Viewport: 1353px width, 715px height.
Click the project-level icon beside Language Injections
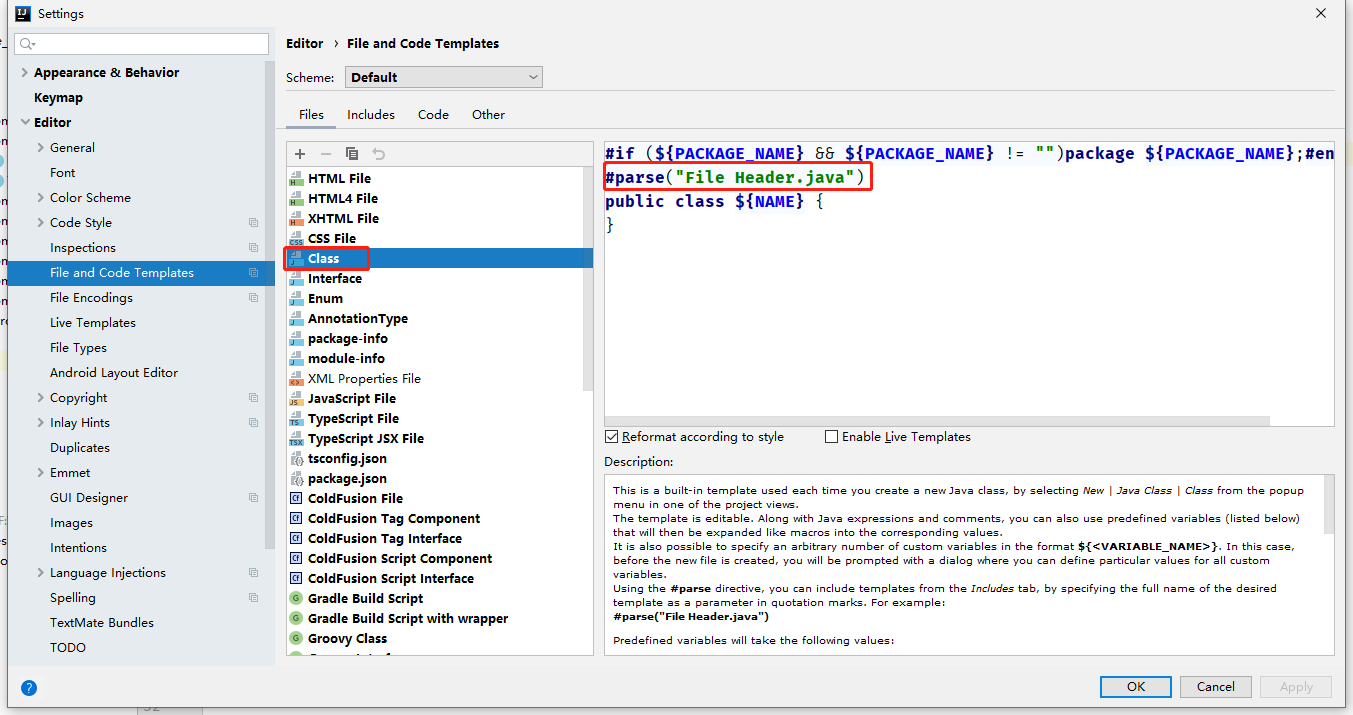pyautogui.click(x=253, y=573)
